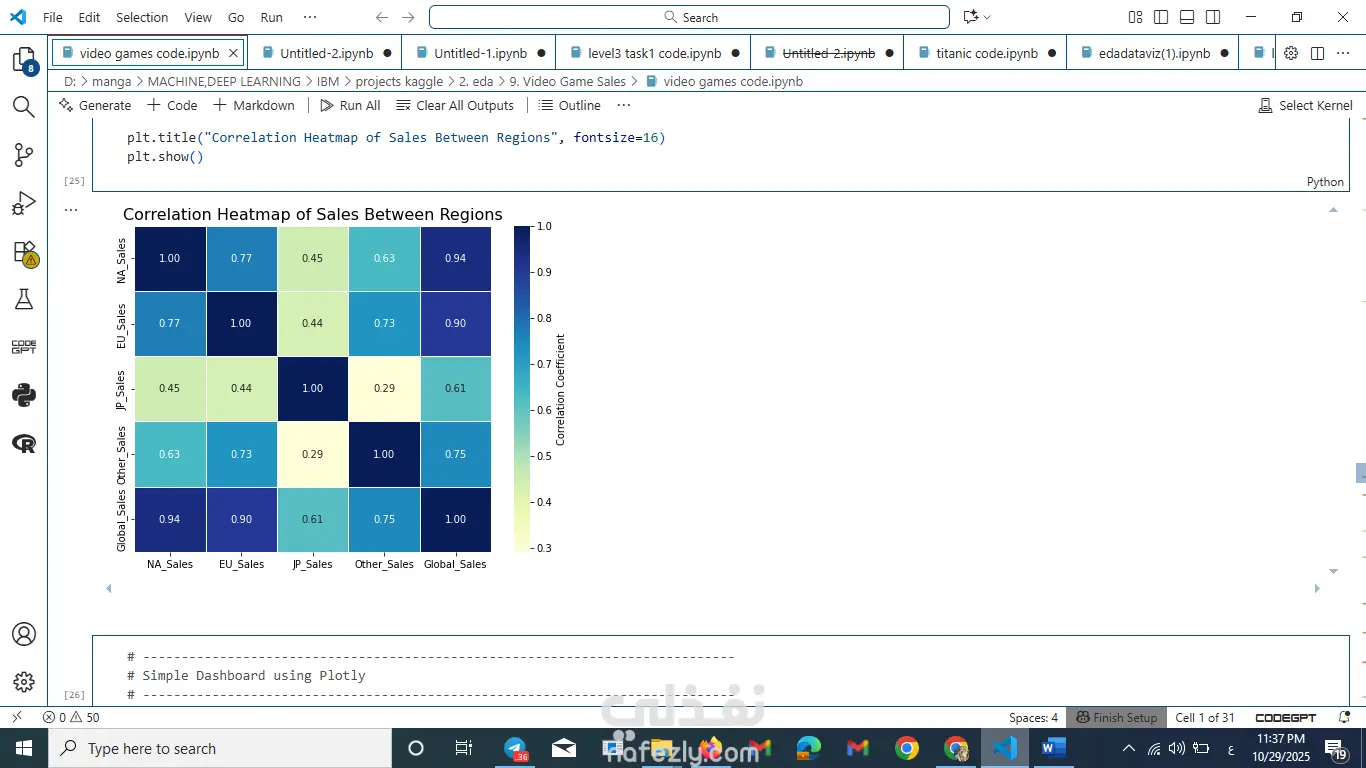This screenshot has width=1366, height=768.
Task: Expand the Copilot chat dropdown chevron
Action: click(x=987, y=17)
